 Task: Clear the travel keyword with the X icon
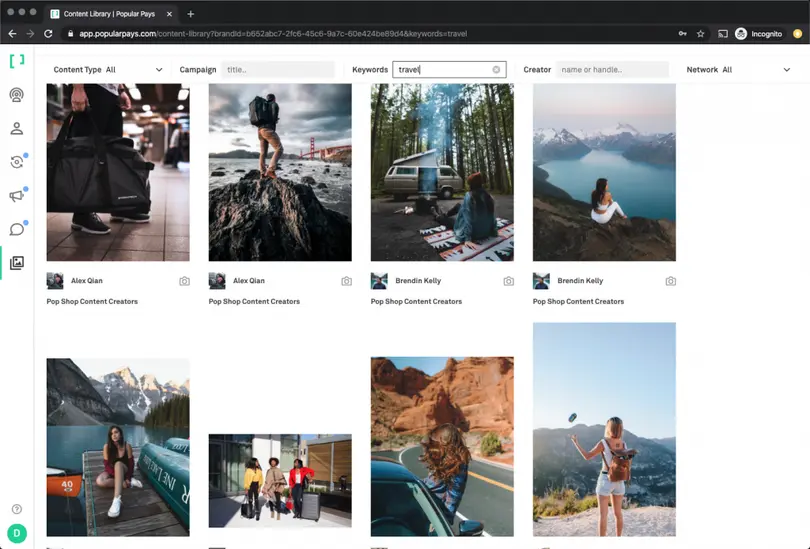[496, 70]
